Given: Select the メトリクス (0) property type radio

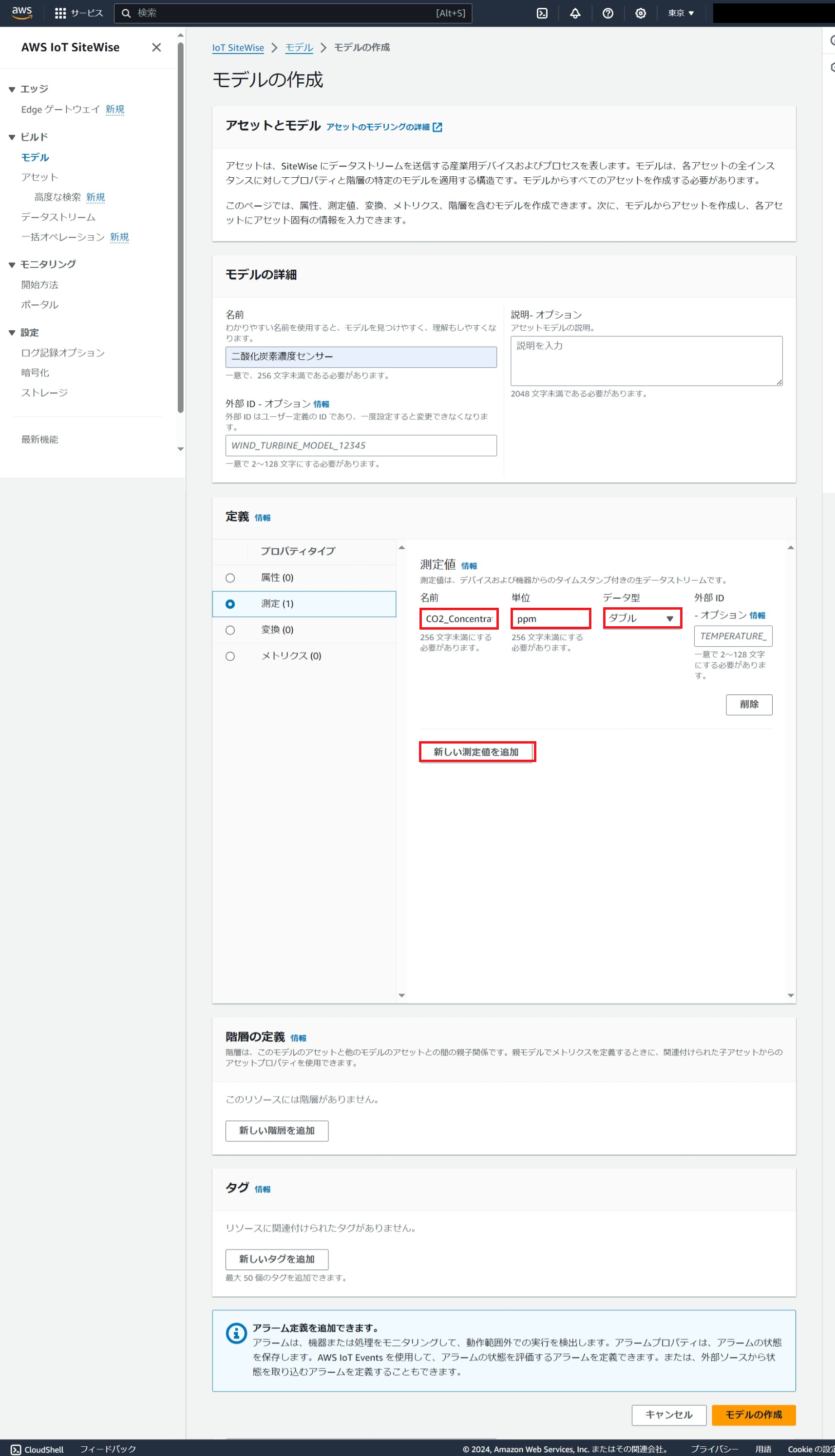Looking at the screenshot, I should click(230, 656).
